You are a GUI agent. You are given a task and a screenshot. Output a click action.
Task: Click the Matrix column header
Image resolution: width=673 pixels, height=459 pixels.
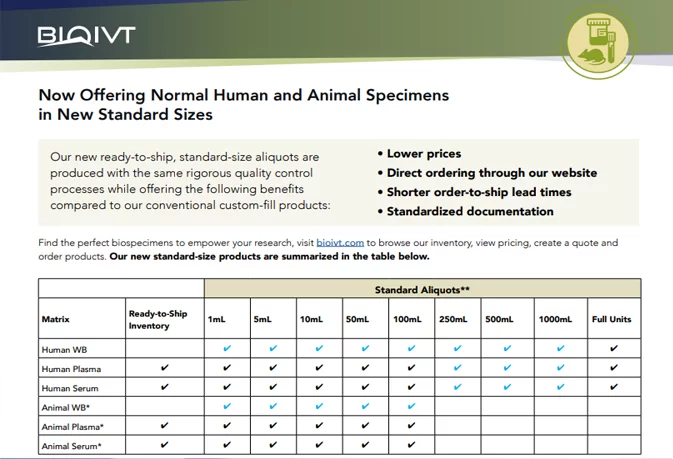point(56,319)
